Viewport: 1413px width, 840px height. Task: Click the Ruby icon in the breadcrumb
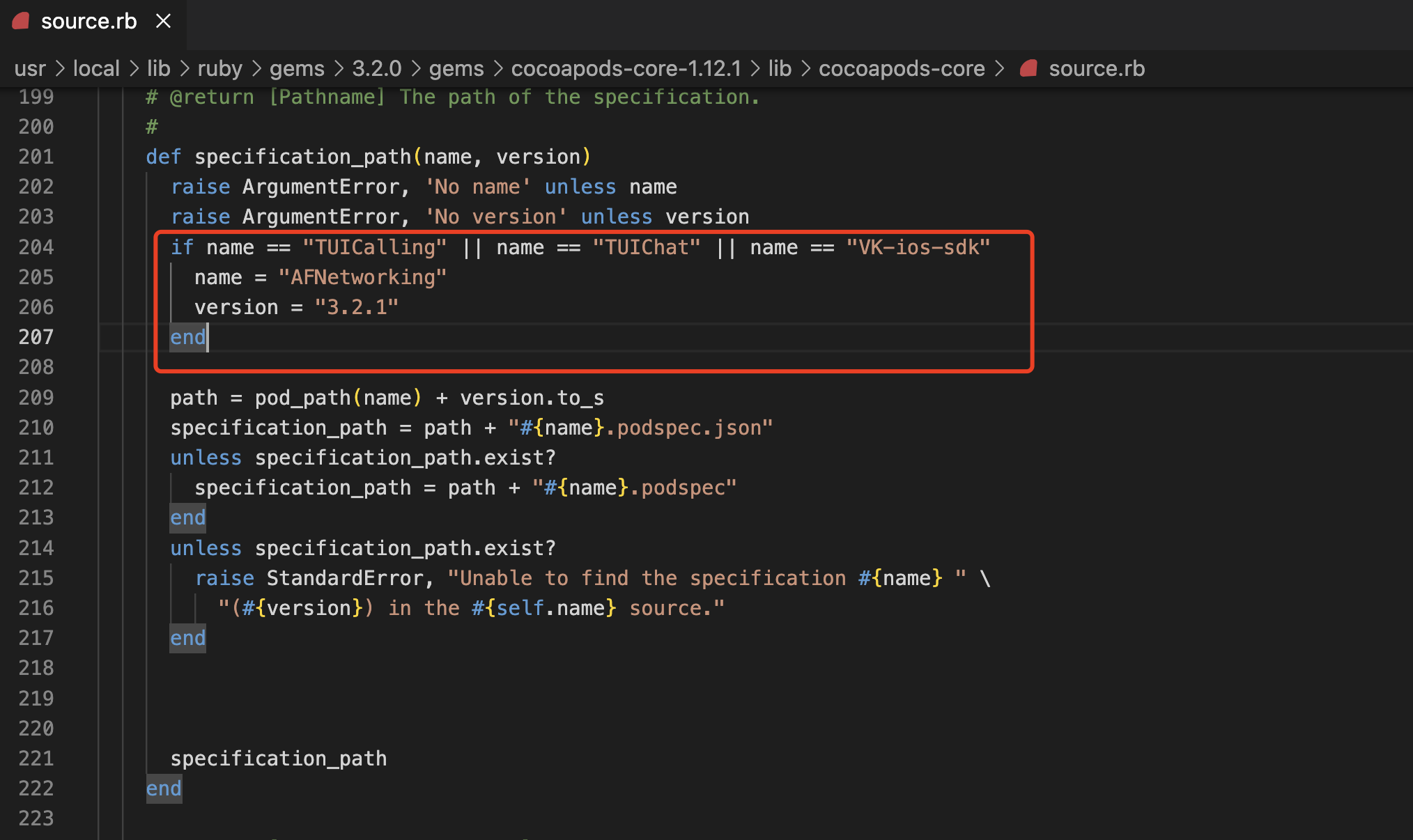coord(1028,68)
